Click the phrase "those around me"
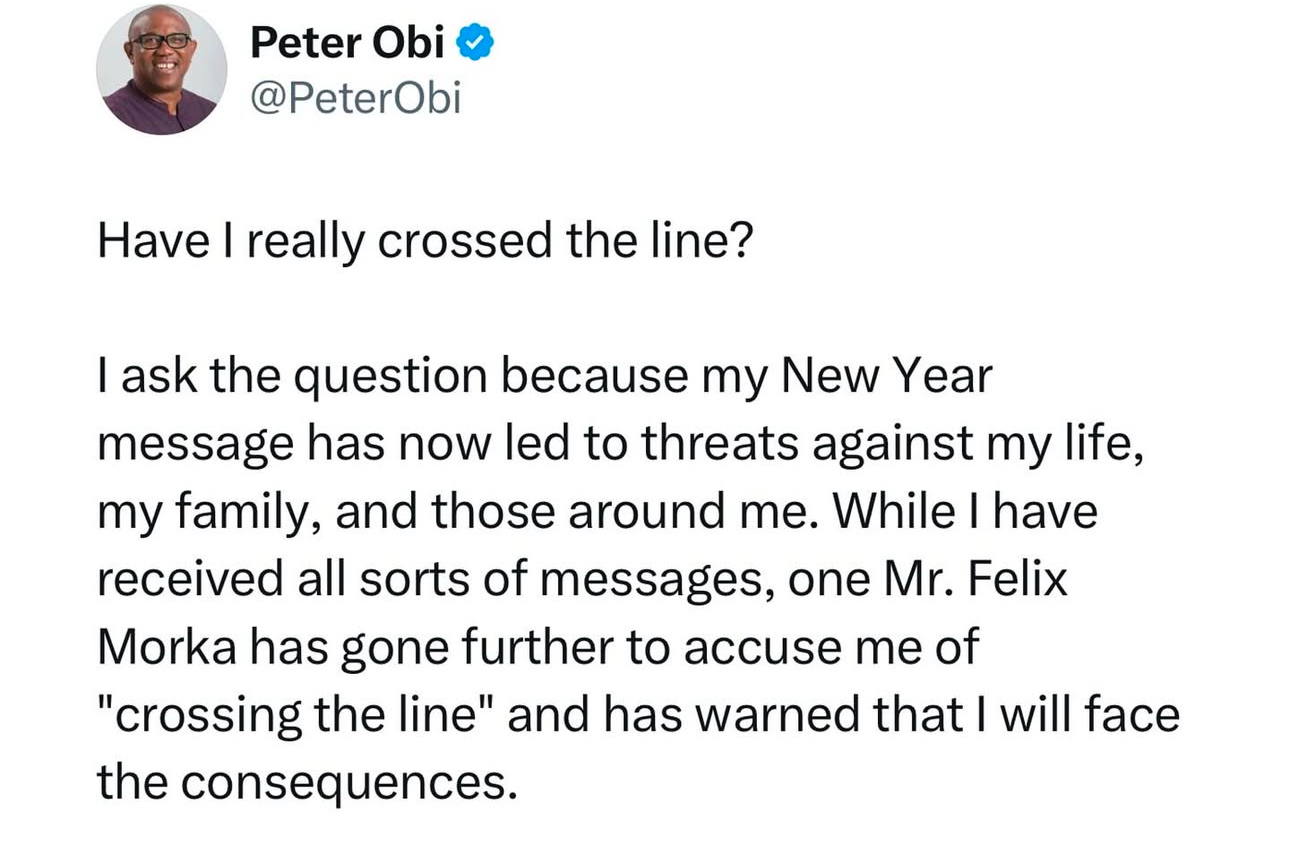 [x=618, y=513]
